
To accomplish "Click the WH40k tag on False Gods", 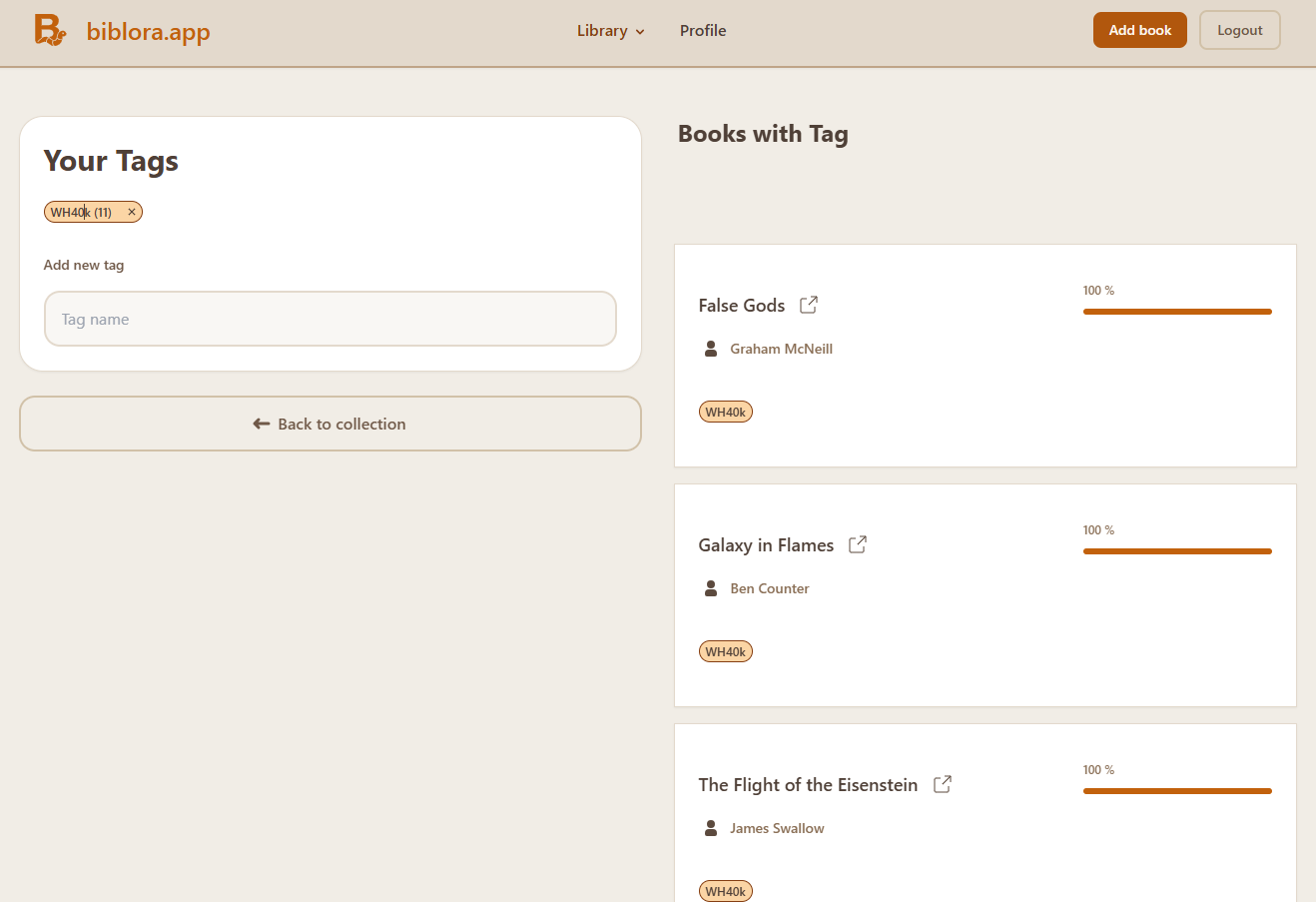I will tap(725, 412).
